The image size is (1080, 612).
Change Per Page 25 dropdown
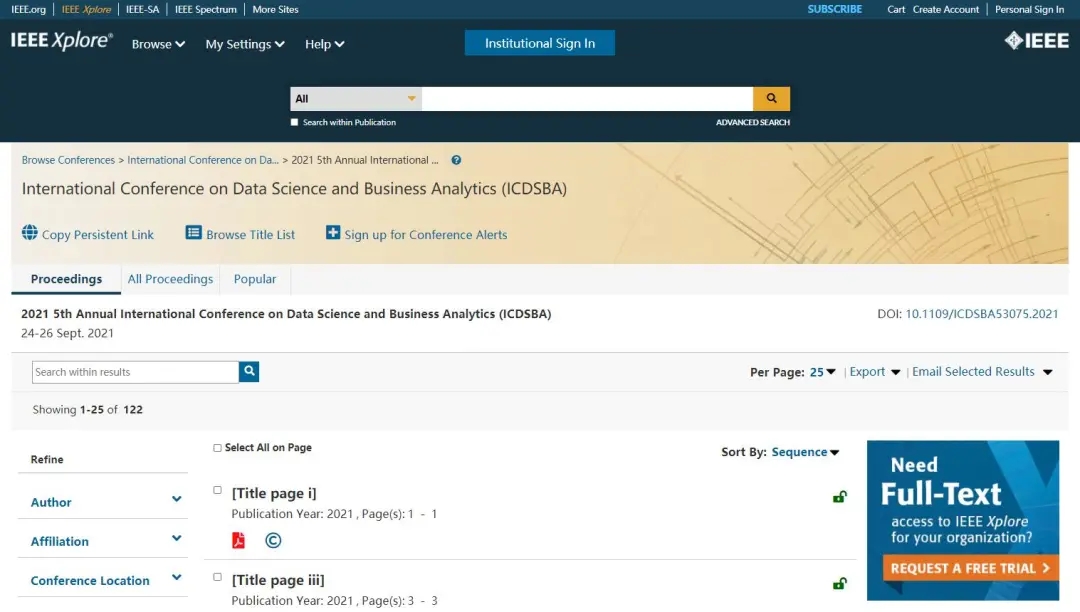pos(822,372)
